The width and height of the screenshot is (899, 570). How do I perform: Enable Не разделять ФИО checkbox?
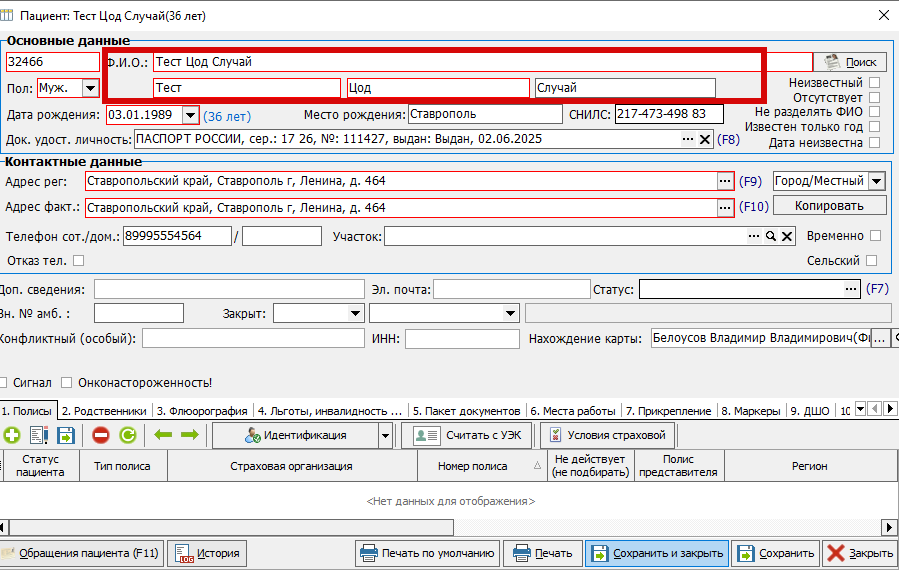[x=874, y=111]
